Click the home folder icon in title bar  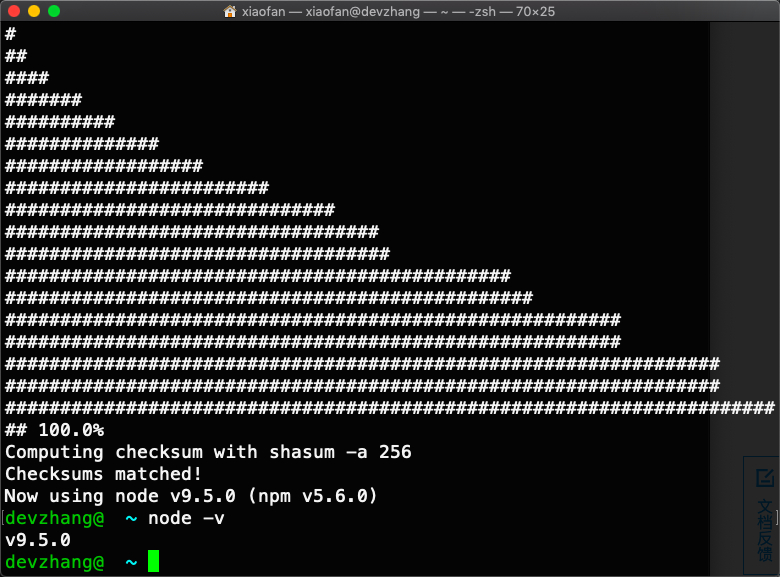click(230, 11)
